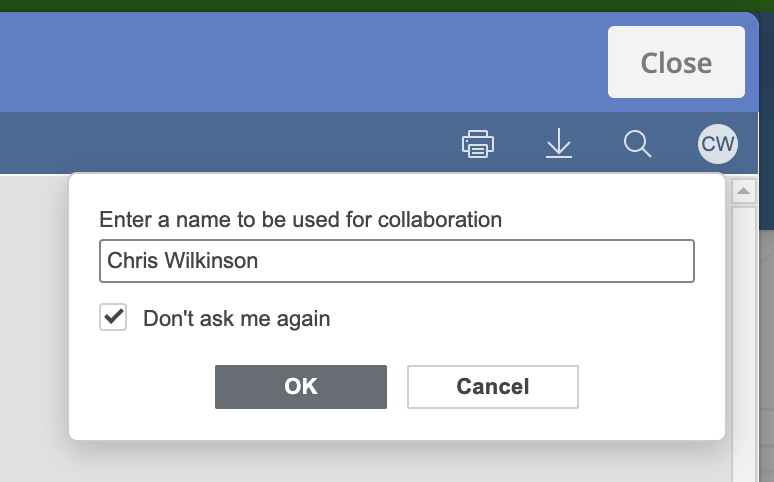Focus the collaboration name input field
Viewport: 774px width, 482px height.
coord(397,261)
